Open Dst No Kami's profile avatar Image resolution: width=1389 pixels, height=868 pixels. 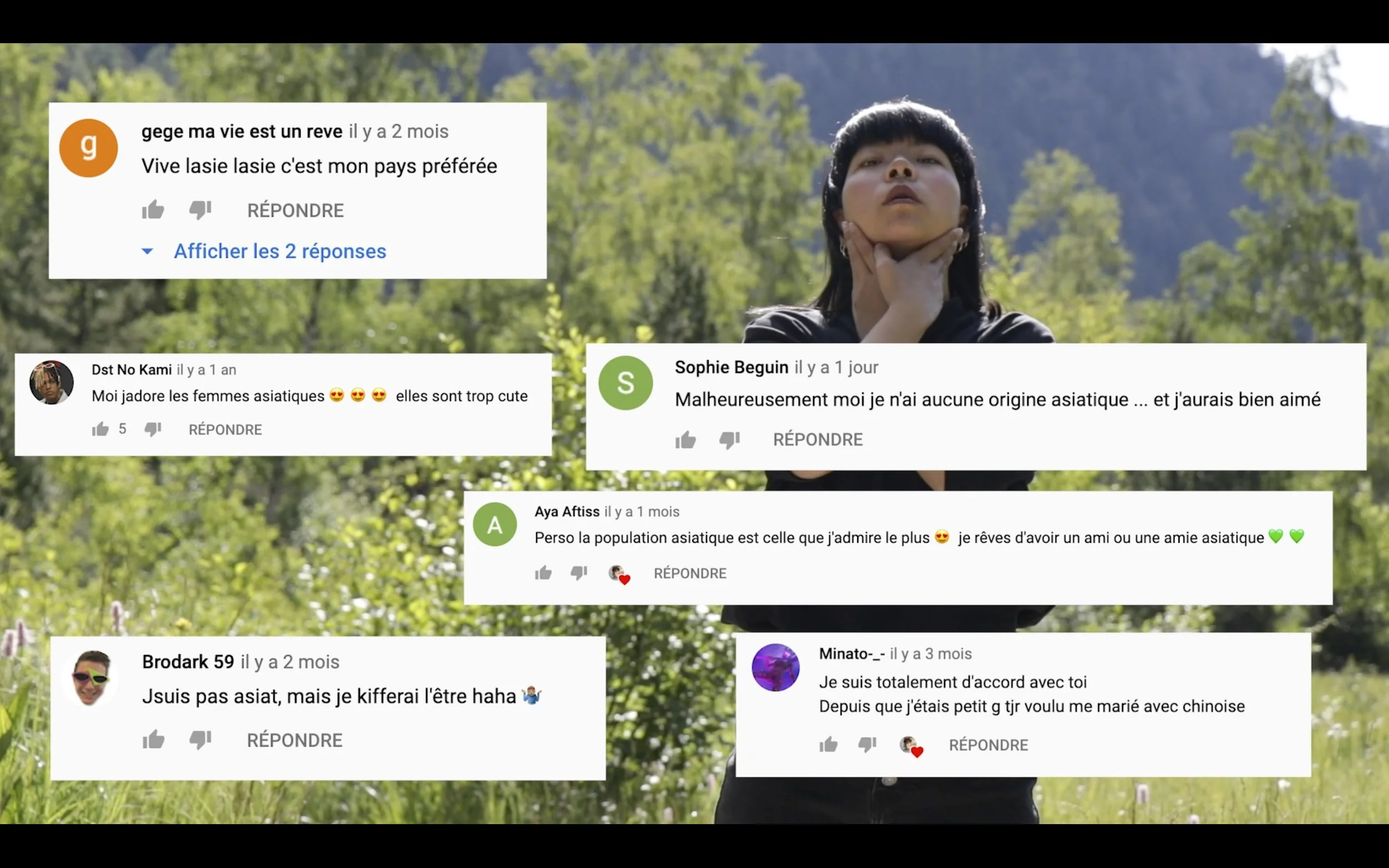point(52,382)
